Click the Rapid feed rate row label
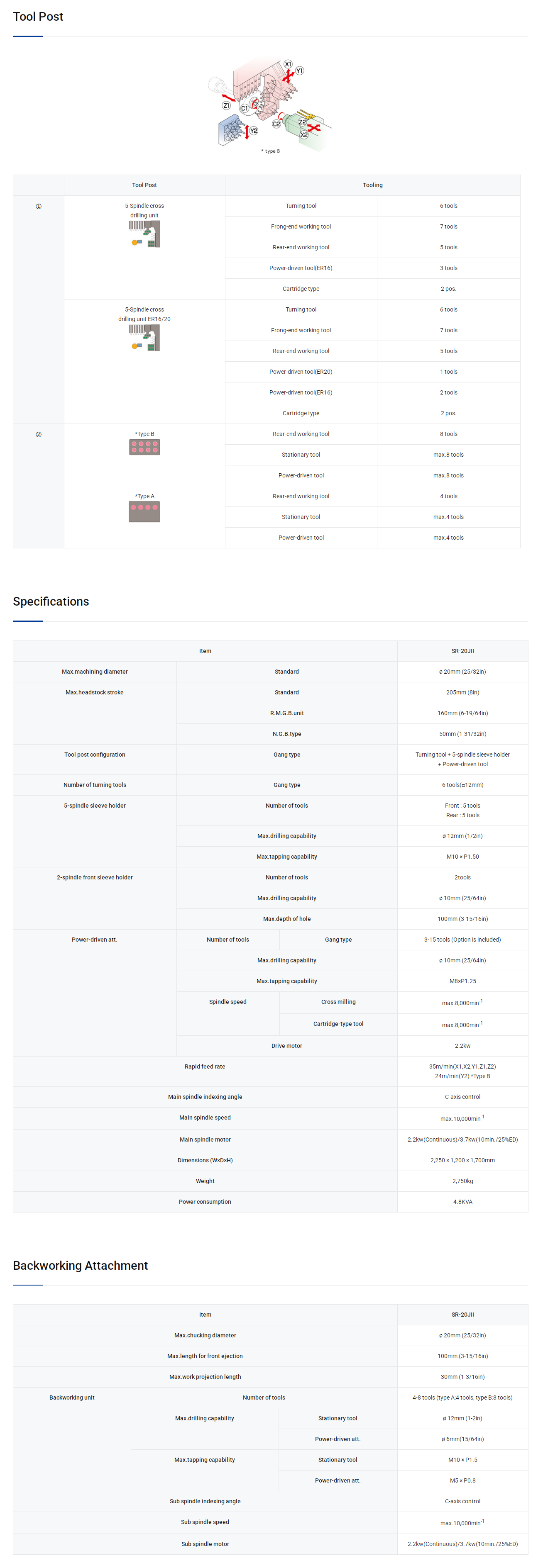Image resolution: width=543 pixels, height=1568 pixels. pos(205,1066)
